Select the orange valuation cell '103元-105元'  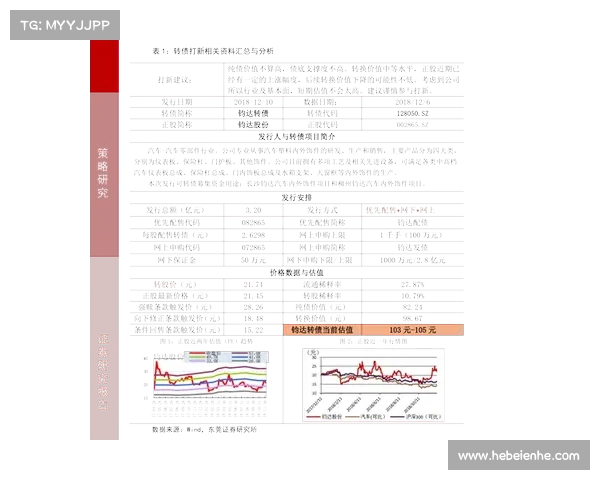pyautogui.click(x=412, y=330)
